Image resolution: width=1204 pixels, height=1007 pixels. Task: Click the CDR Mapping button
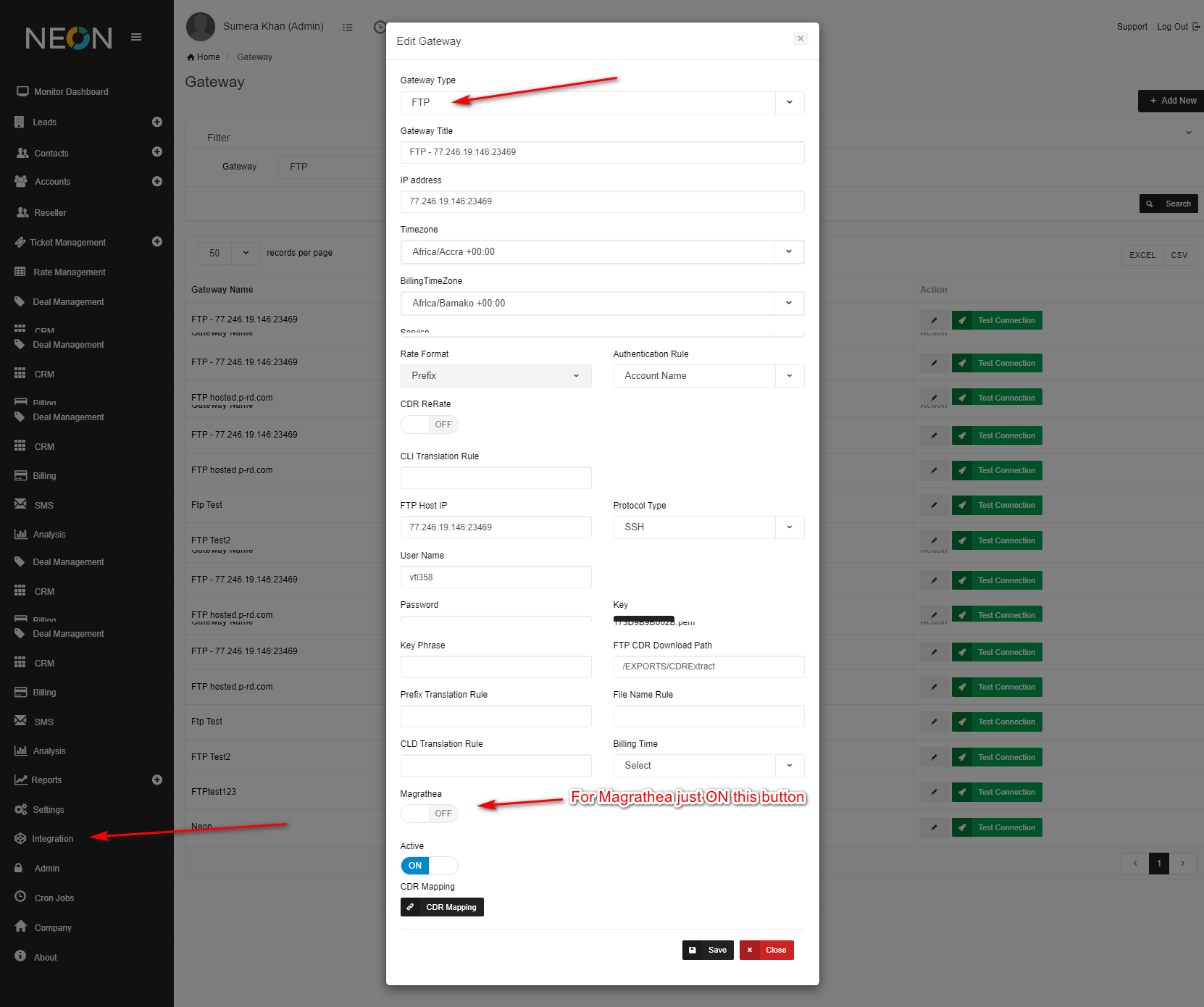(442, 907)
